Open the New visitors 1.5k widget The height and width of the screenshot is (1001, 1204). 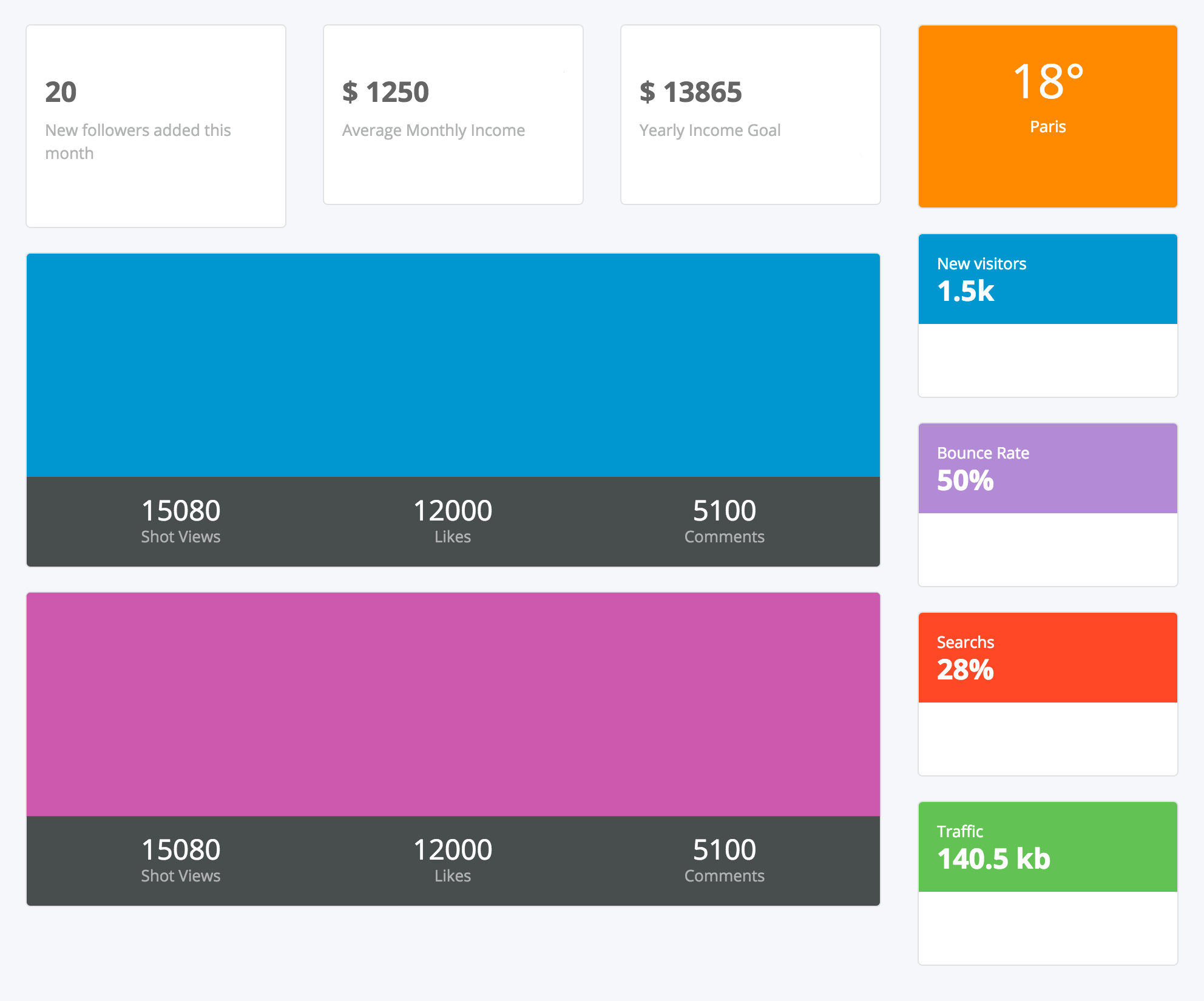point(1047,279)
